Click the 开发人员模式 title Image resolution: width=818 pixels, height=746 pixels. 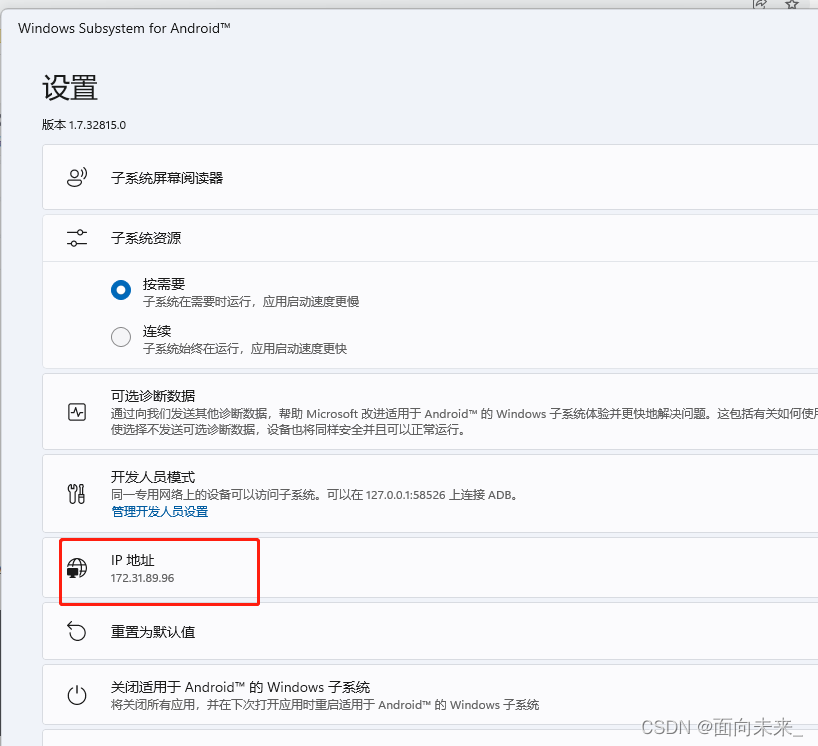pos(153,477)
